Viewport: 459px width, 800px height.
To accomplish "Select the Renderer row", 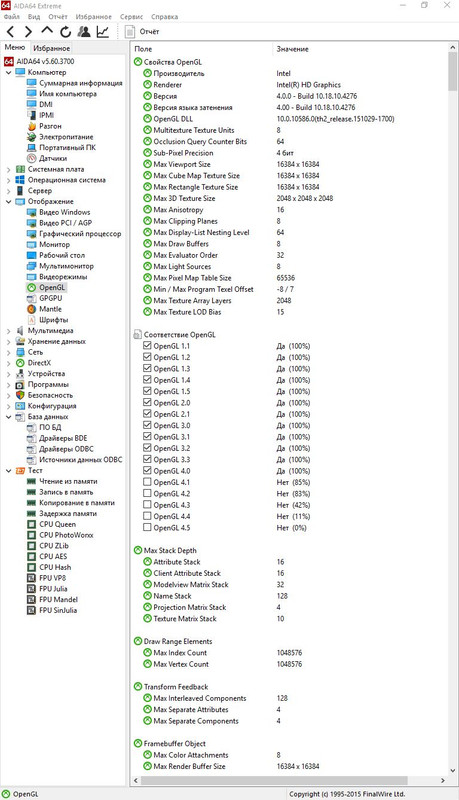I will tap(289, 85).
